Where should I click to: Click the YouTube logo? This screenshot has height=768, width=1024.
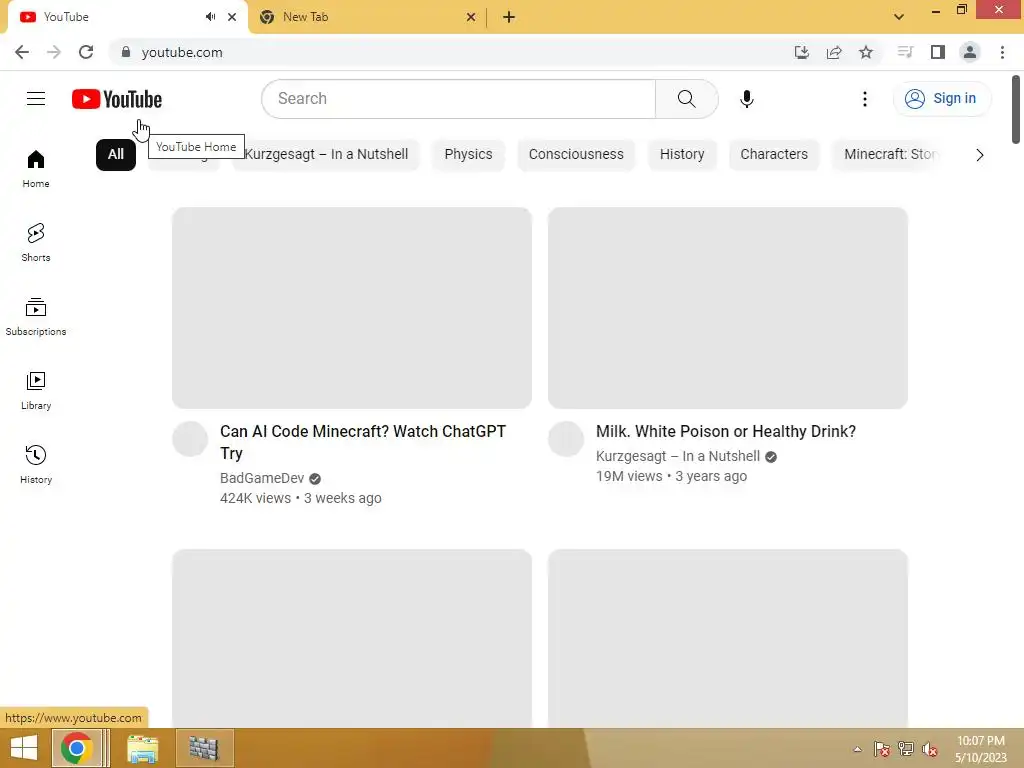click(117, 99)
